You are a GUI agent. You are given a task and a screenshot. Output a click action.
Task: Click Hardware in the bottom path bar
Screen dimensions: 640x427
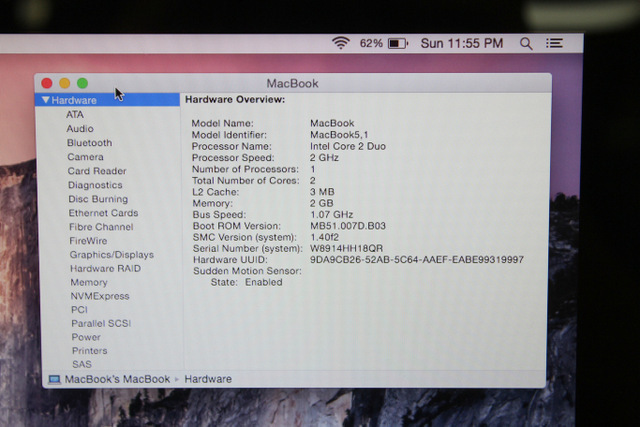point(208,379)
